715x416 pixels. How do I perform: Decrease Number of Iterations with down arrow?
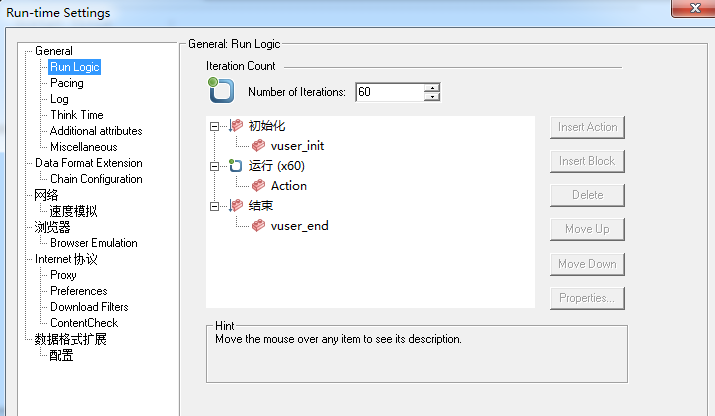[431, 96]
